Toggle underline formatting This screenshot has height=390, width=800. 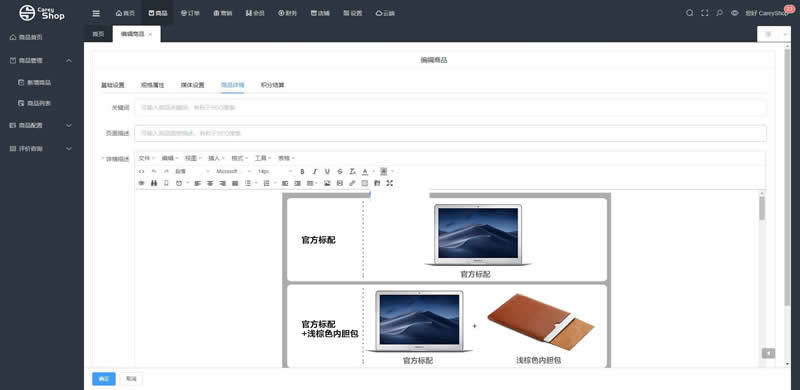(x=327, y=172)
